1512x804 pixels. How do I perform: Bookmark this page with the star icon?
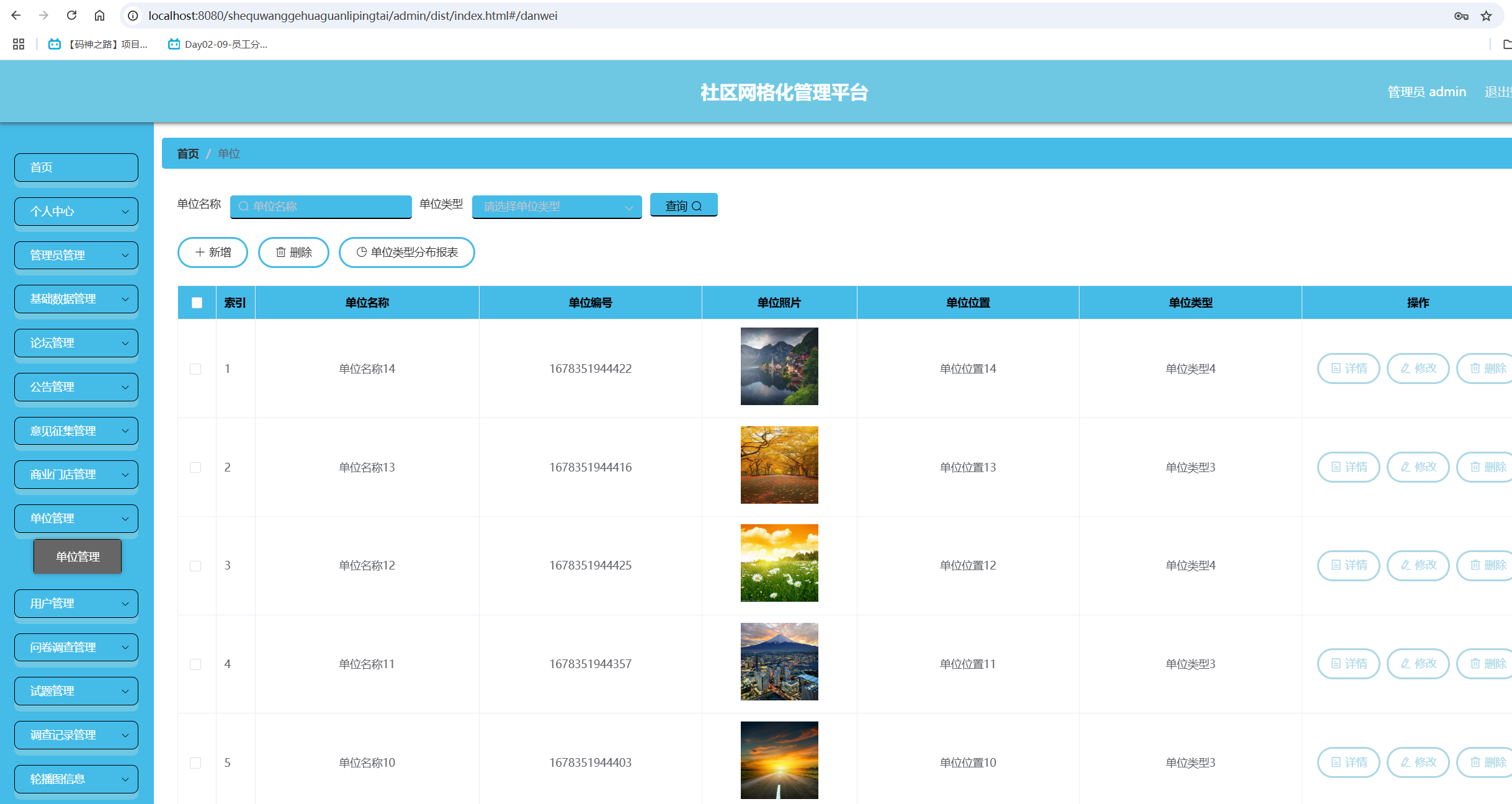1486,16
